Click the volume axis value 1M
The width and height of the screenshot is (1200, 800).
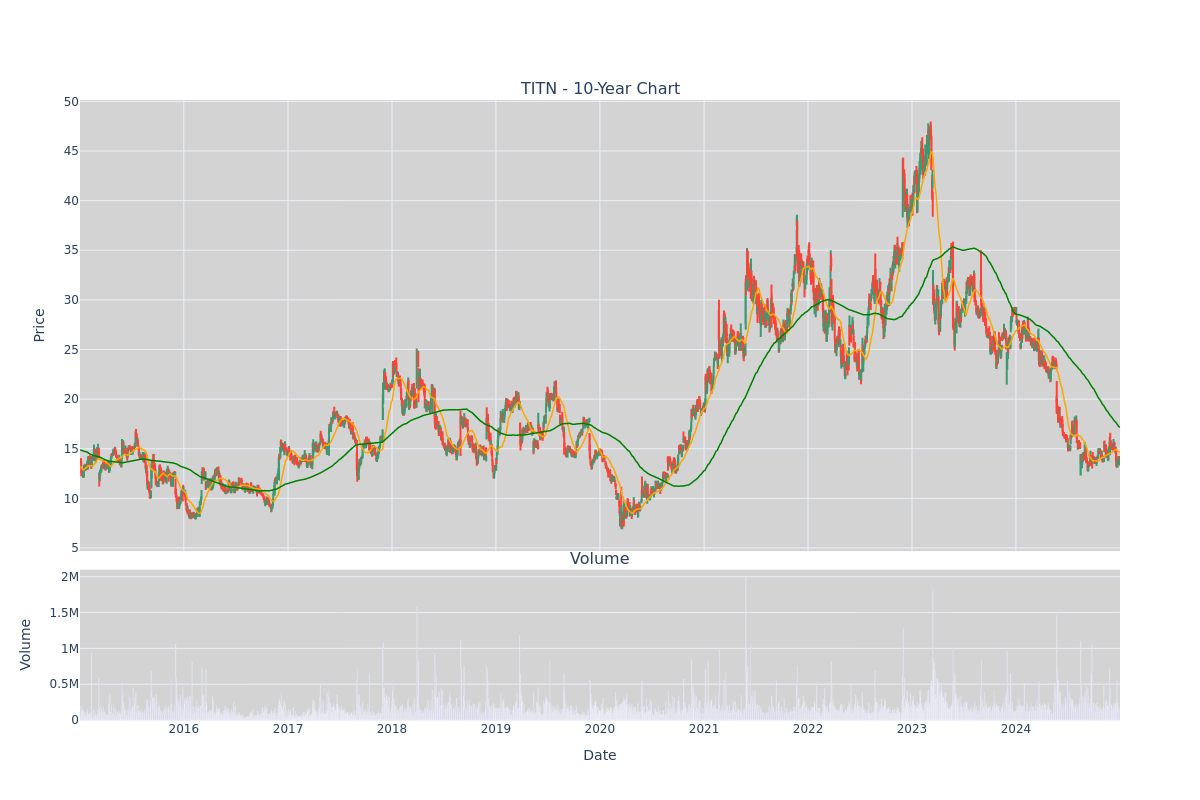(70, 648)
